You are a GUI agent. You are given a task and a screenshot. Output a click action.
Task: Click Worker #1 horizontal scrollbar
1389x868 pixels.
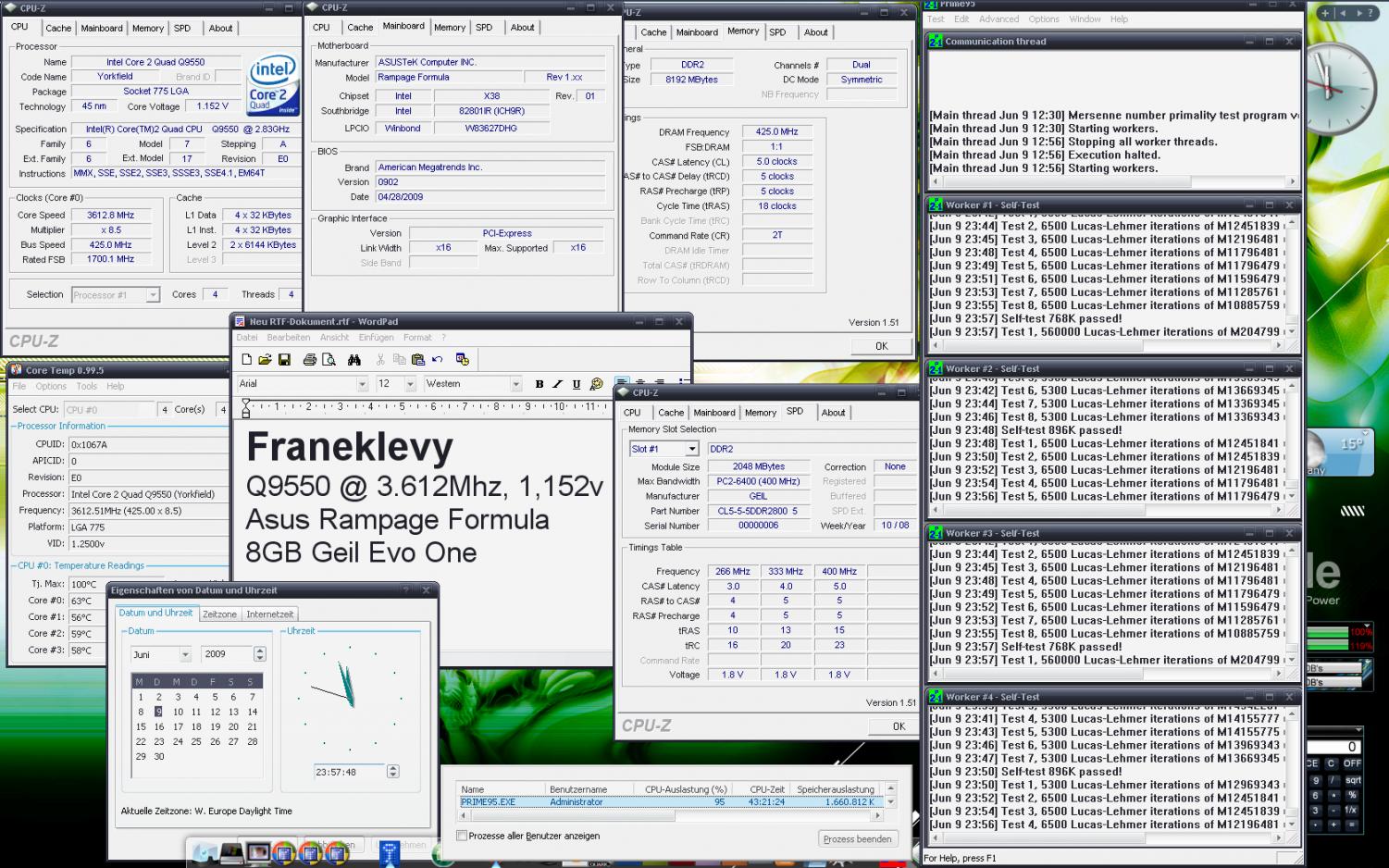coord(1107,344)
